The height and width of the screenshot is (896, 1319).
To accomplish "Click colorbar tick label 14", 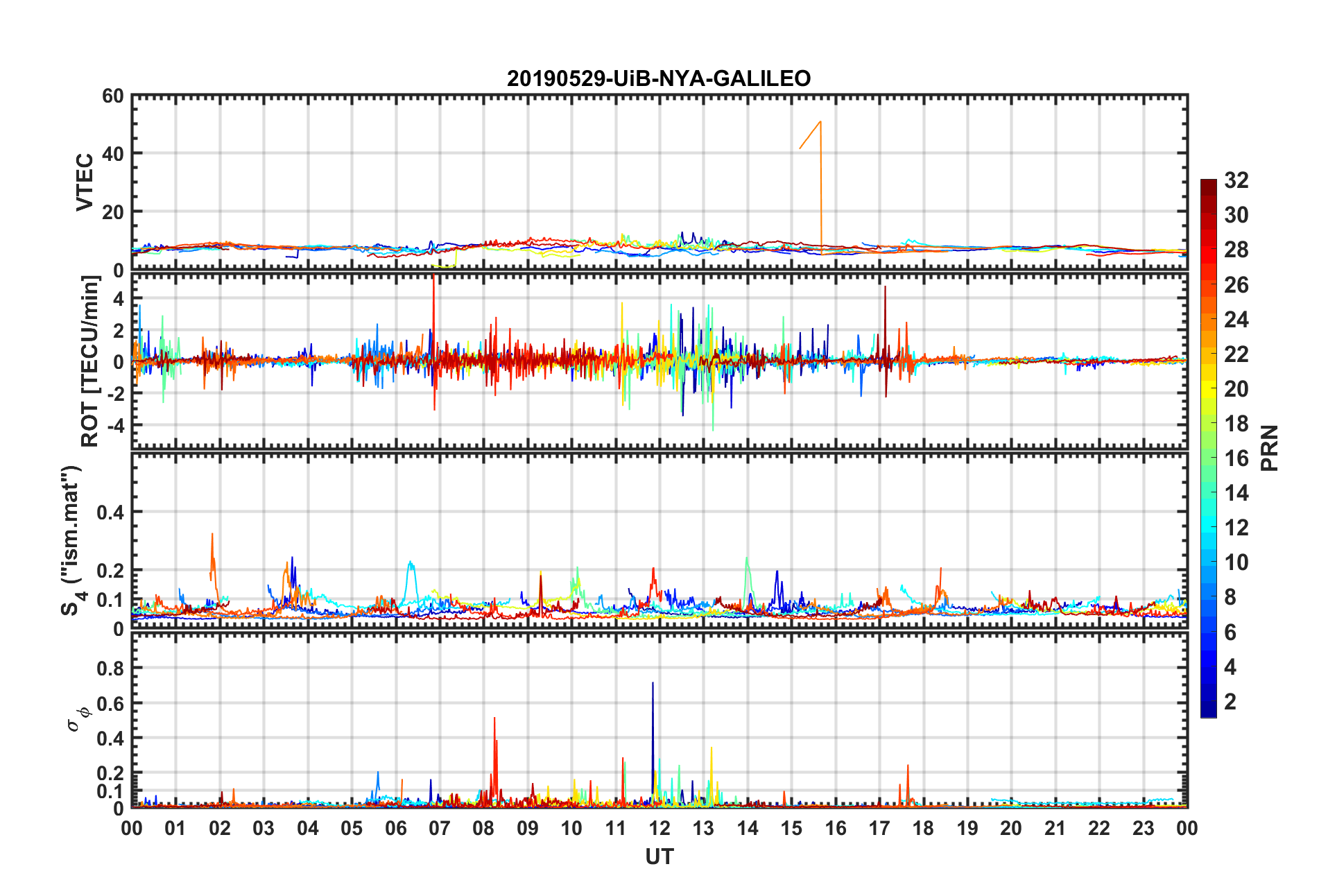I will 1236,493.
